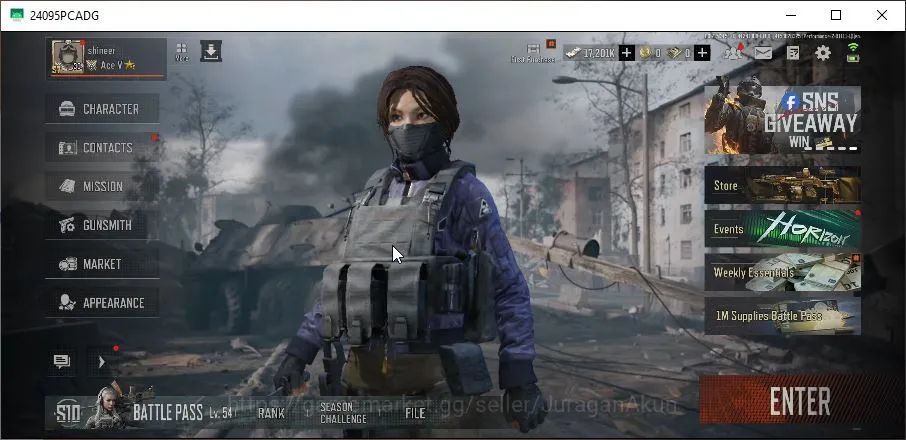Click the shineer player name
906x440 pixels.
pyautogui.click(x=102, y=50)
